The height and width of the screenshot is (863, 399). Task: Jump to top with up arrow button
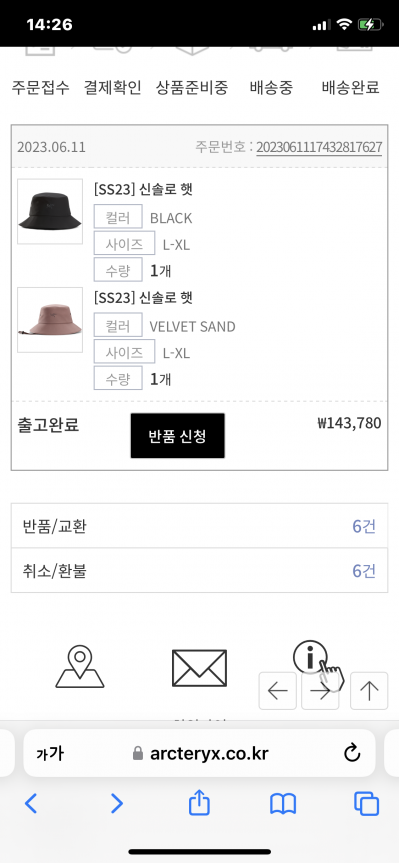click(369, 691)
